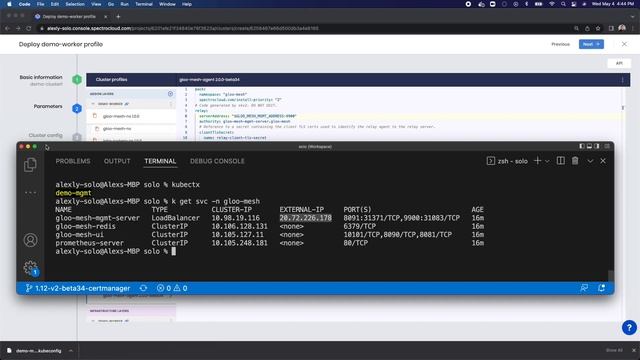Open Spotlight search in menu bar
Viewport: 640px width, 360px height.
pyautogui.click(x=563, y=4)
